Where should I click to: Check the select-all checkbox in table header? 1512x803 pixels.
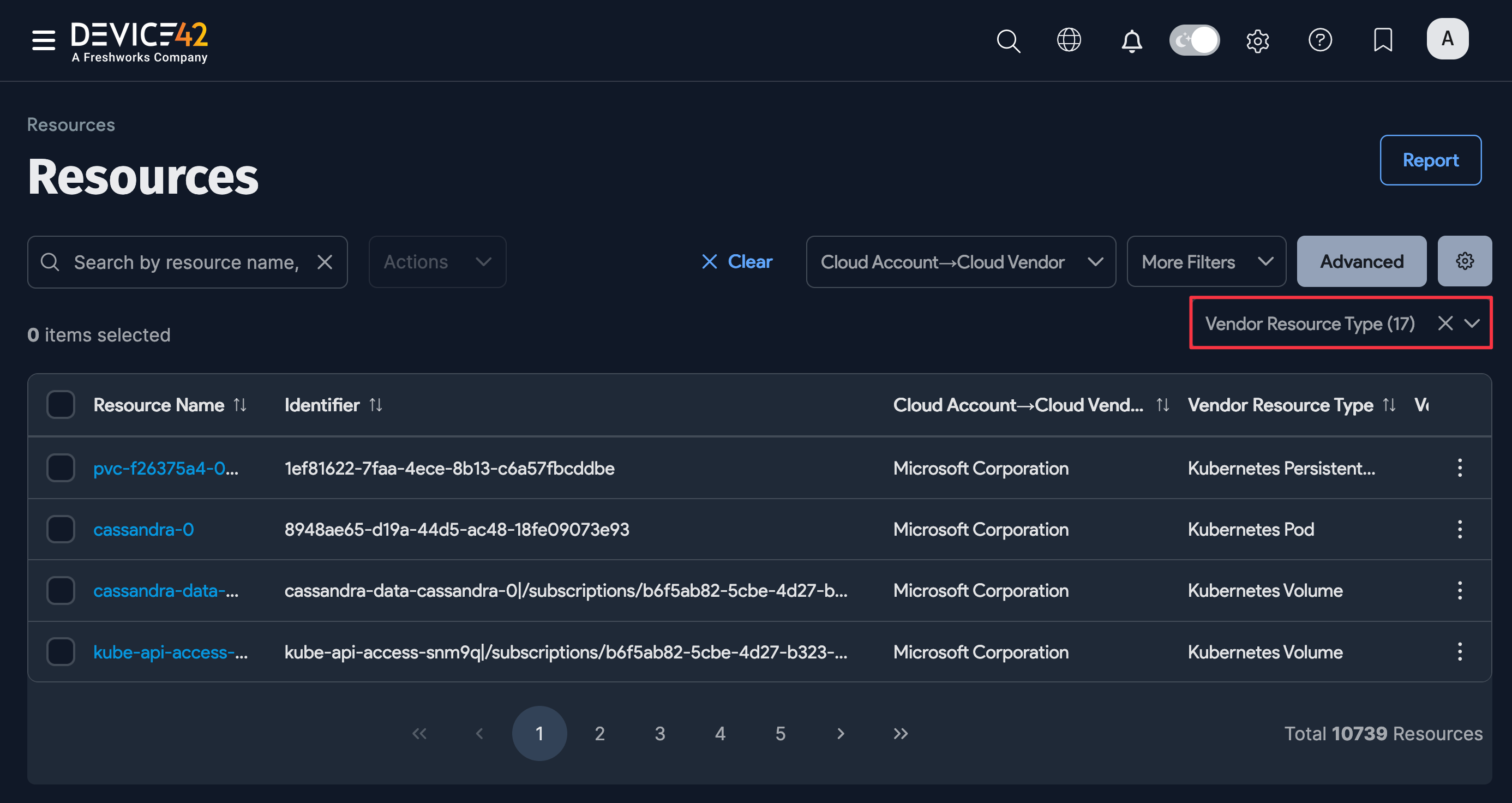coord(61,404)
